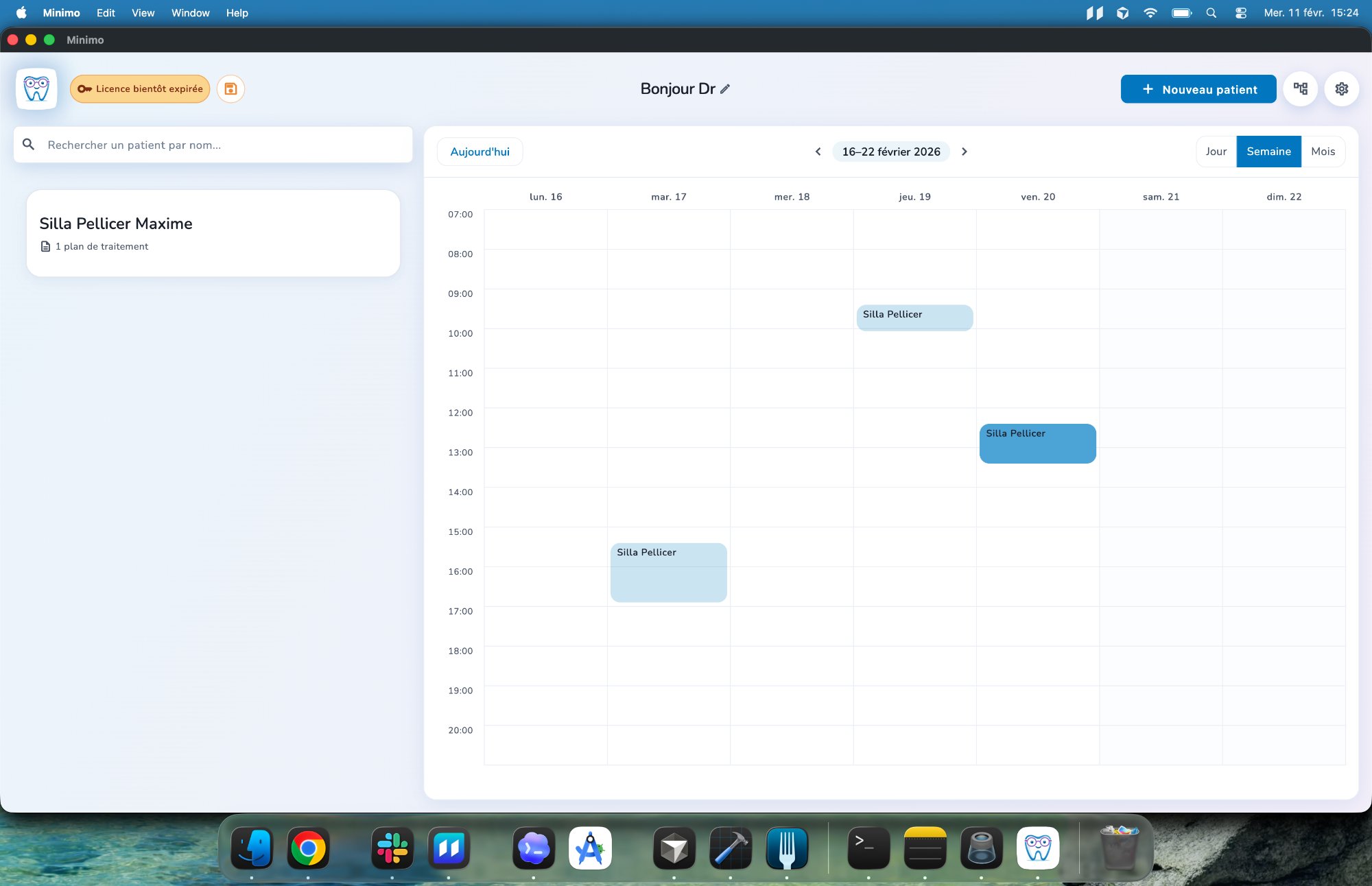Switch calendar to Jour view
The height and width of the screenshot is (886, 1372).
point(1215,152)
